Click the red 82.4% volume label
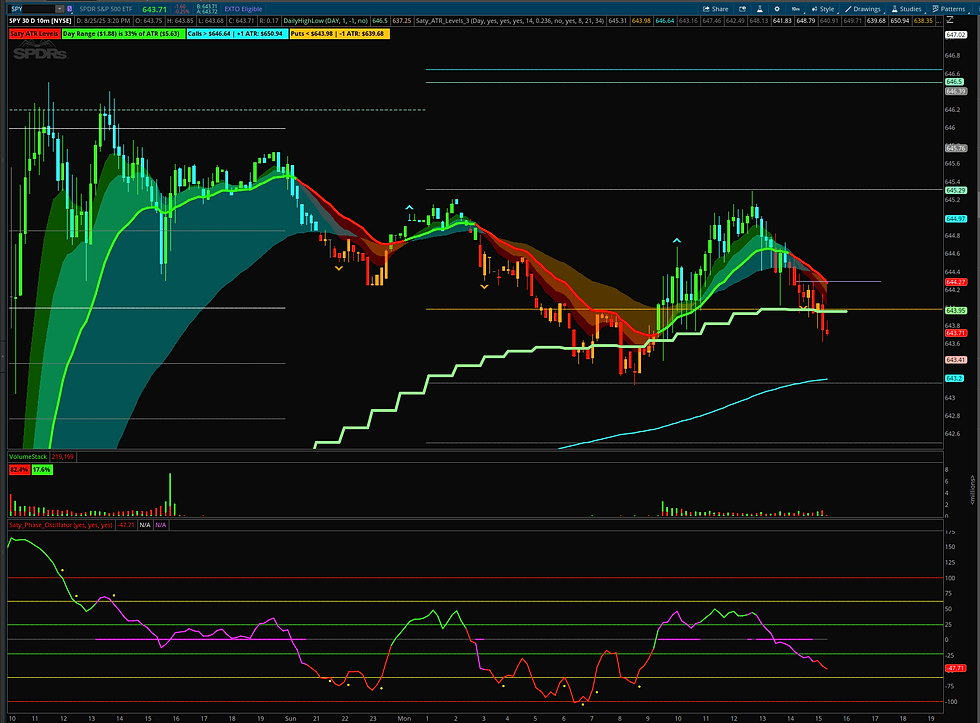 tap(19, 469)
